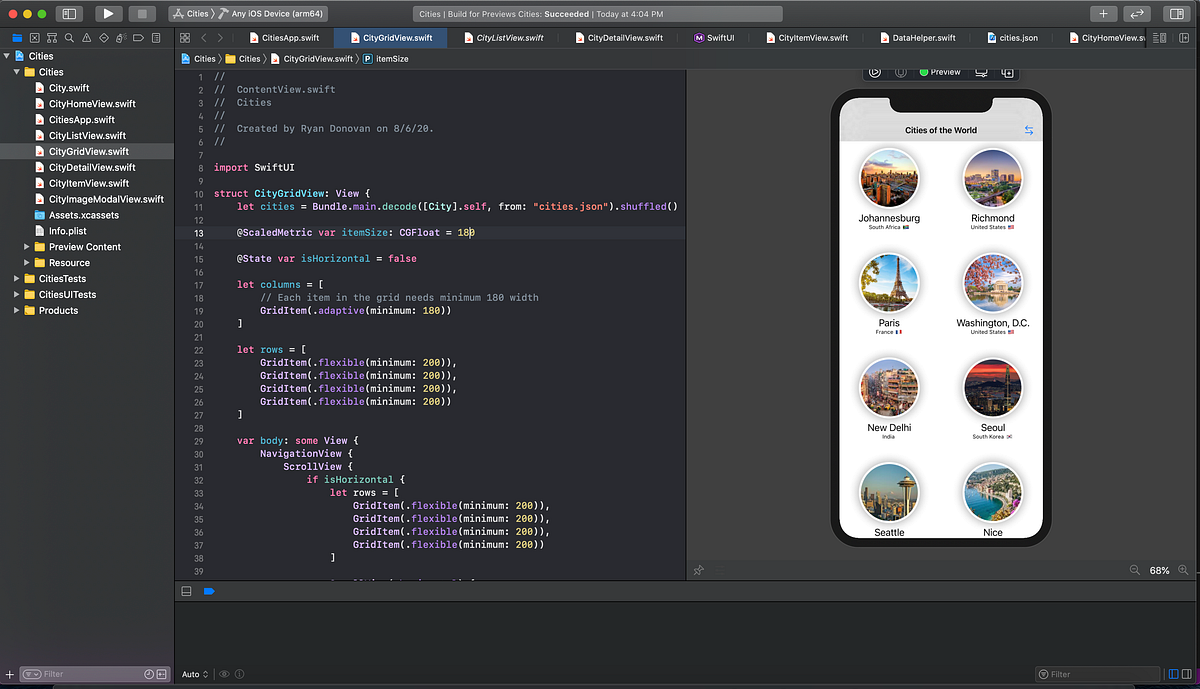Click the Preview button above canvas

[940, 72]
